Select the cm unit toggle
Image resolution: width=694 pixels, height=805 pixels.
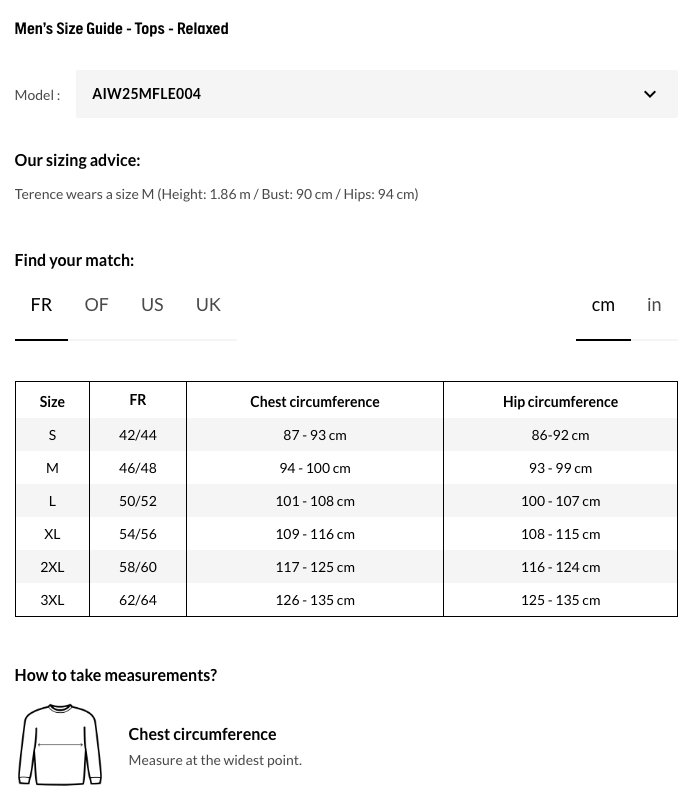[x=603, y=305]
